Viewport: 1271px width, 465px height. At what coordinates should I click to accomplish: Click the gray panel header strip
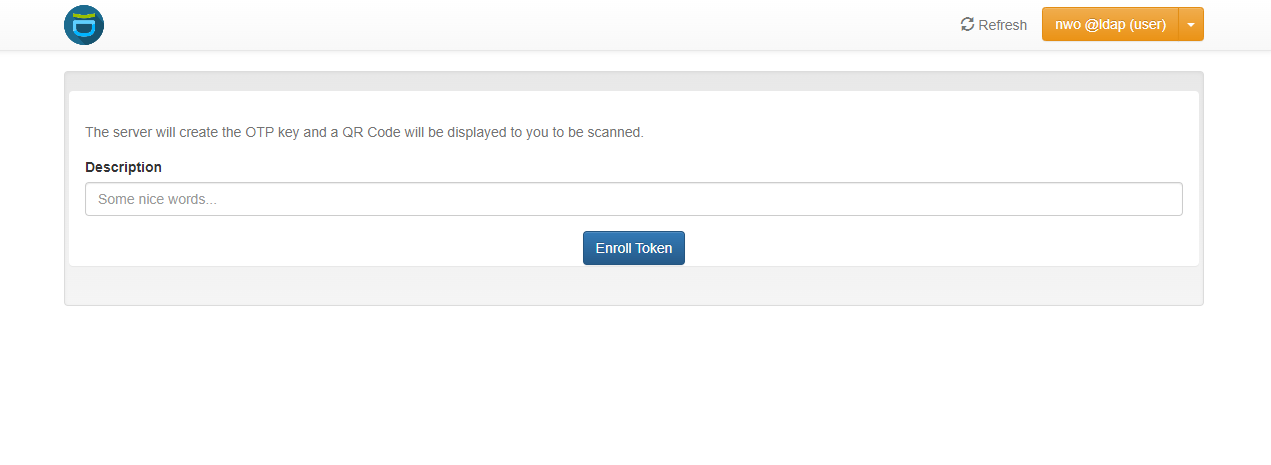click(633, 81)
